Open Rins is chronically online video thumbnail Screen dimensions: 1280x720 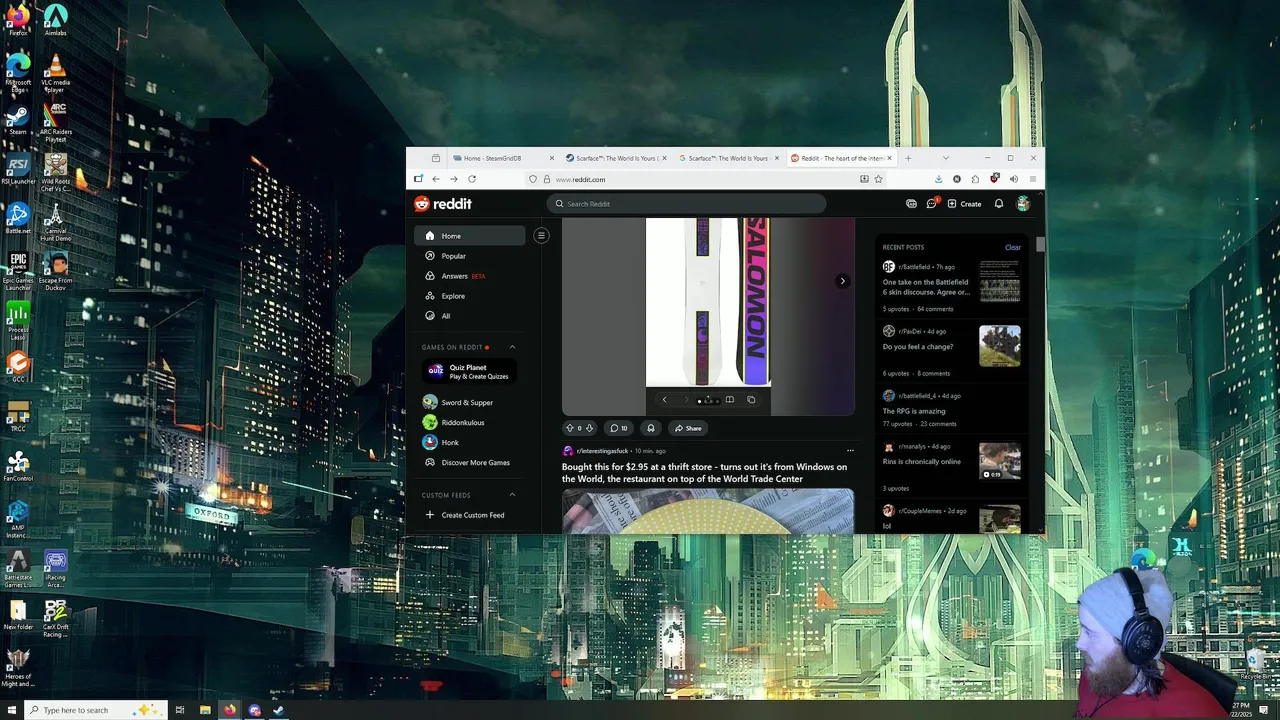point(1000,461)
